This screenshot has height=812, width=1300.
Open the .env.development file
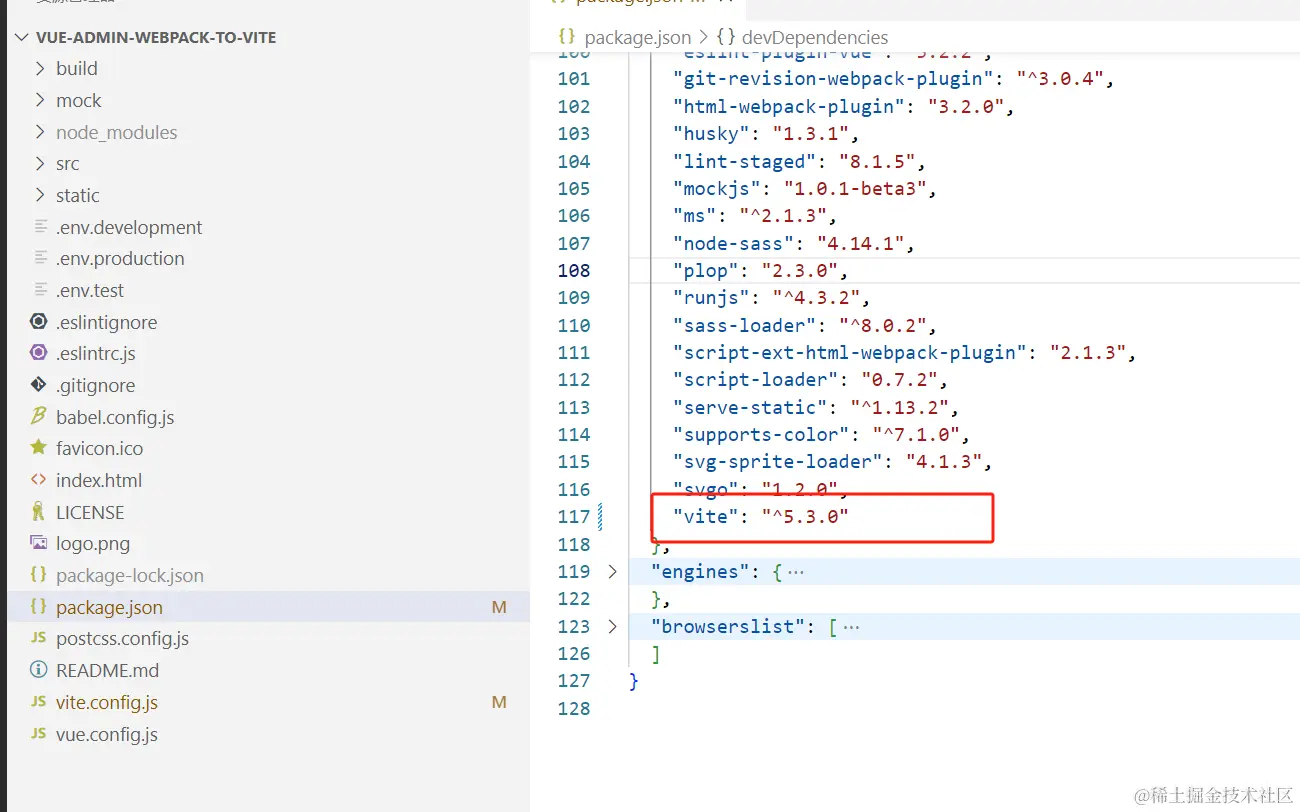tap(265, 227)
